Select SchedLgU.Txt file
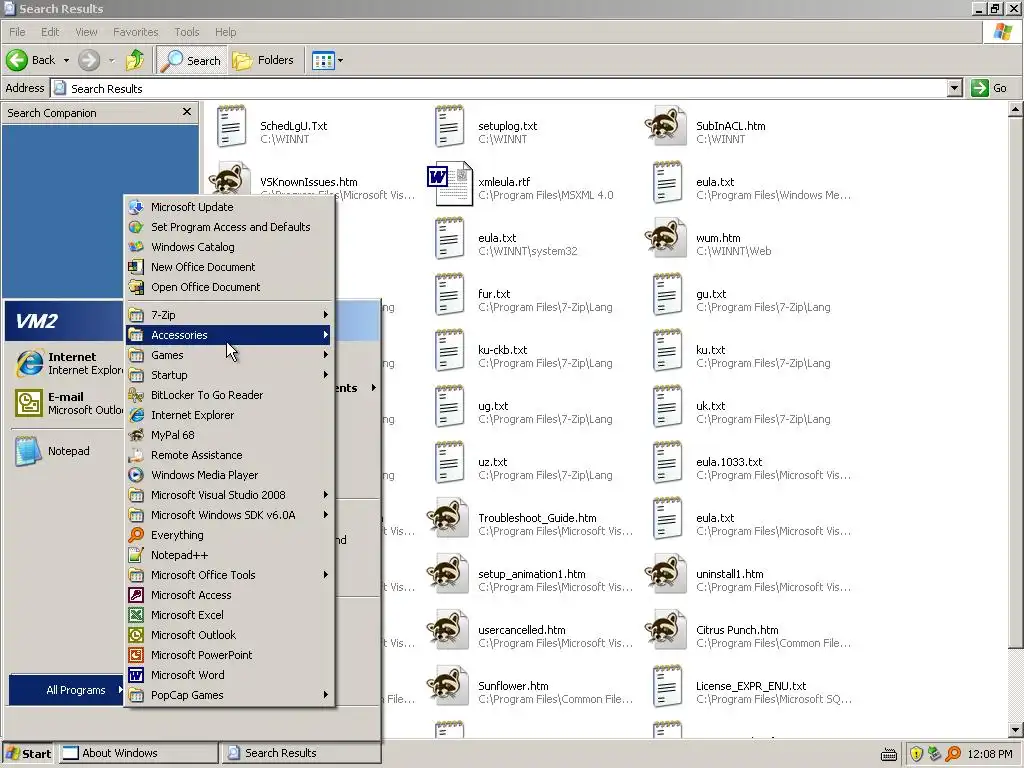1024x768 pixels. [272, 127]
